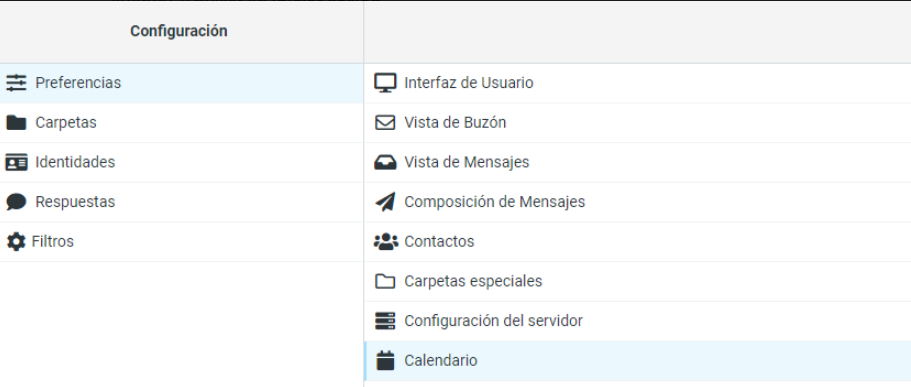Go to Respuestas settings

[x=182, y=202]
